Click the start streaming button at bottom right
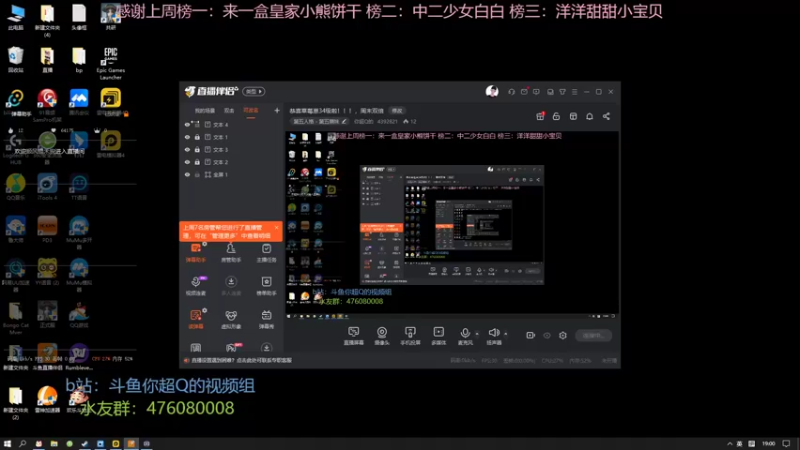The height and width of the screenshot is (450, 800). point(593,335)
